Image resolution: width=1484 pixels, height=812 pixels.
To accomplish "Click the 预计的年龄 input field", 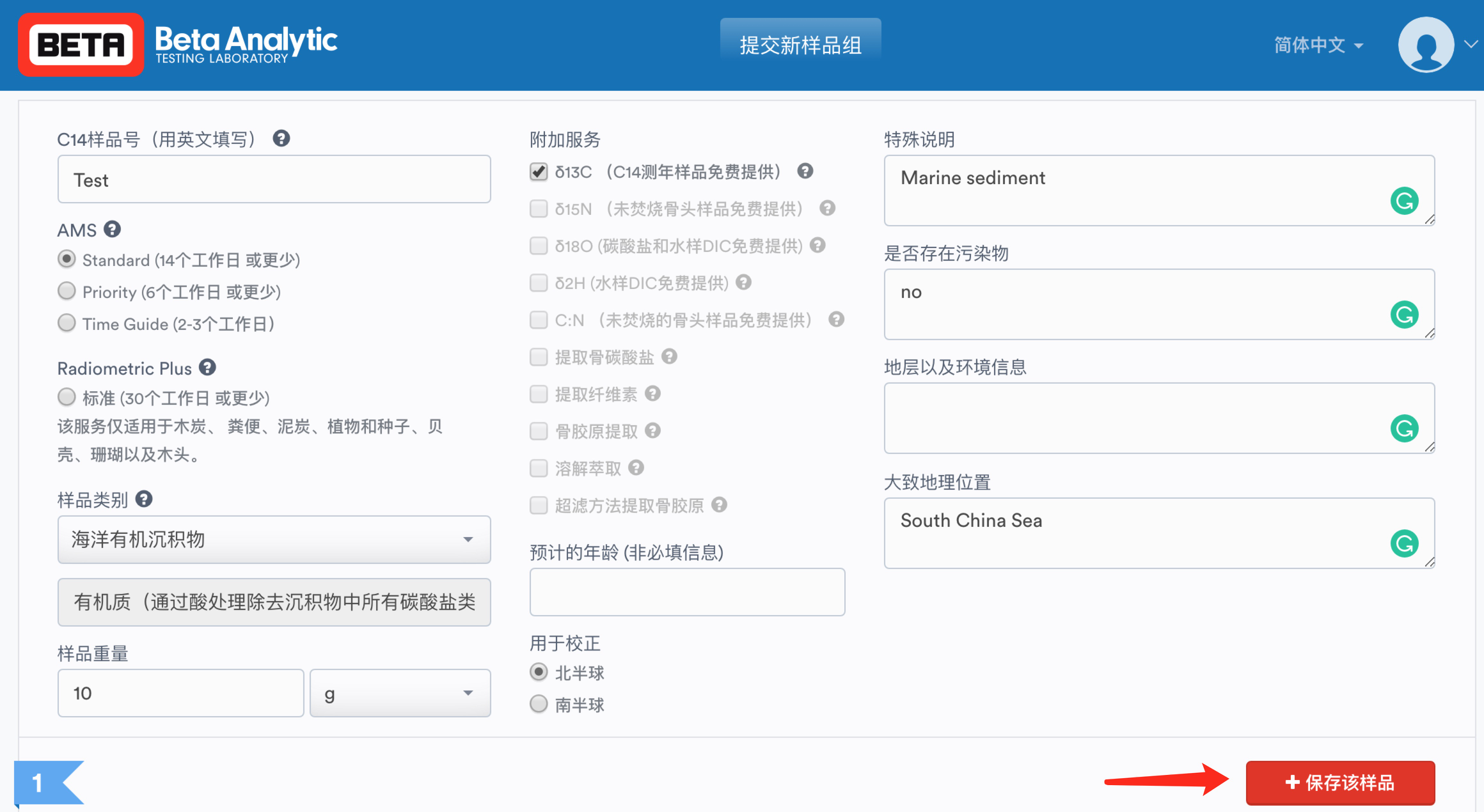I will (x=687, y=592).
